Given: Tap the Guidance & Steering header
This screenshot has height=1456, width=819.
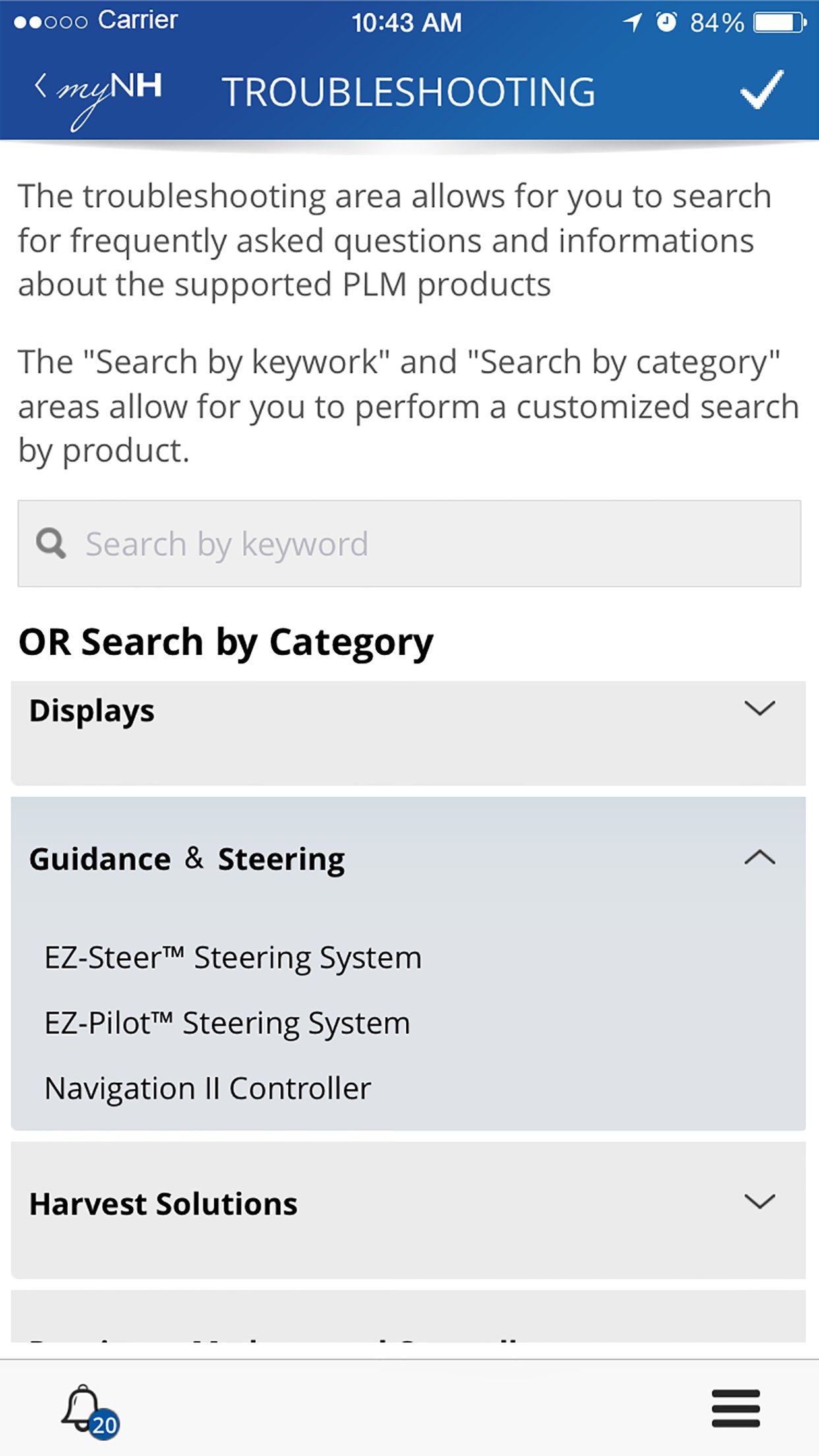Looking at the screenshot, I should click(x=187, y=859).
